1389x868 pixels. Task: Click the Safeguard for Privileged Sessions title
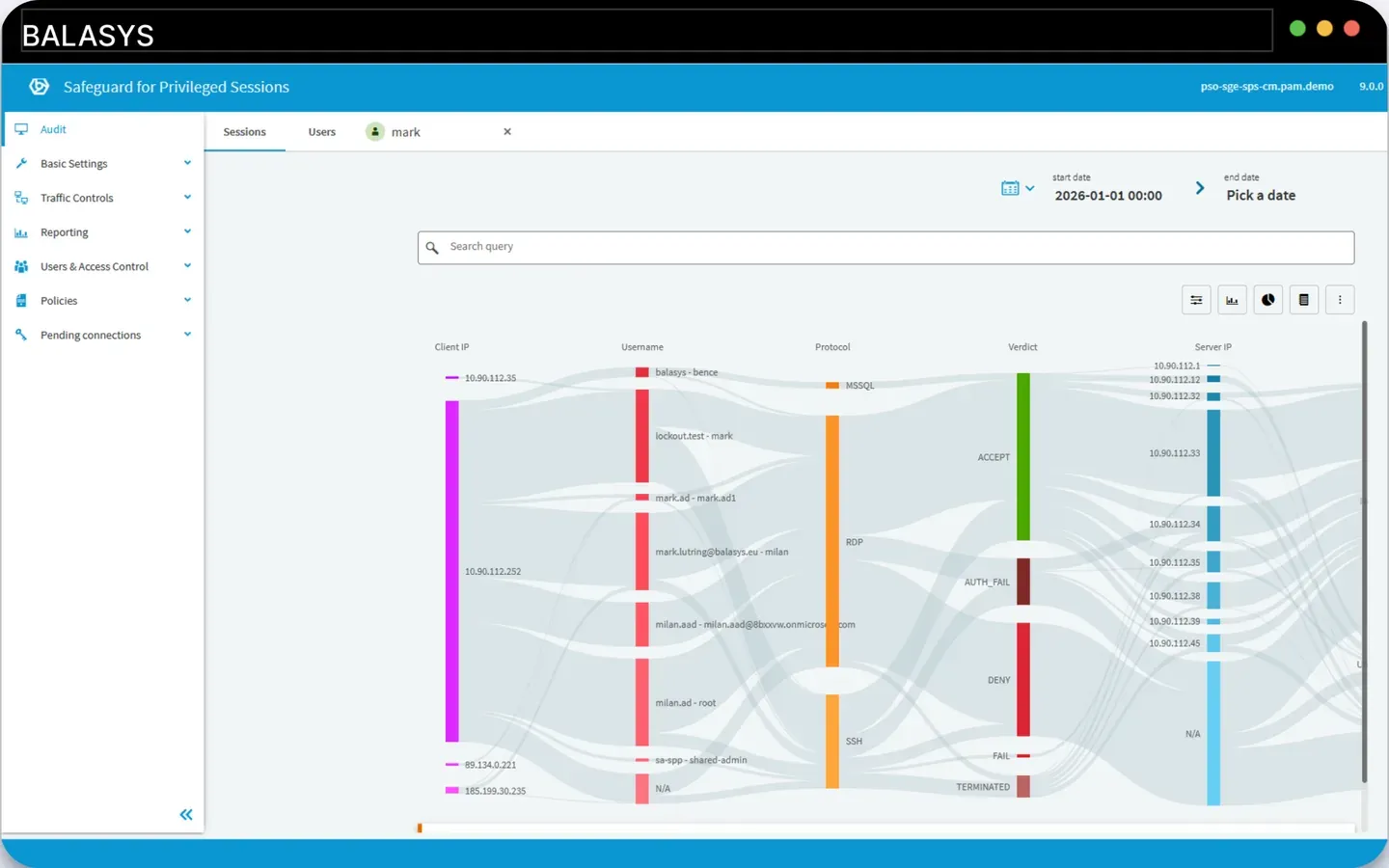click(x=177, y=87)
